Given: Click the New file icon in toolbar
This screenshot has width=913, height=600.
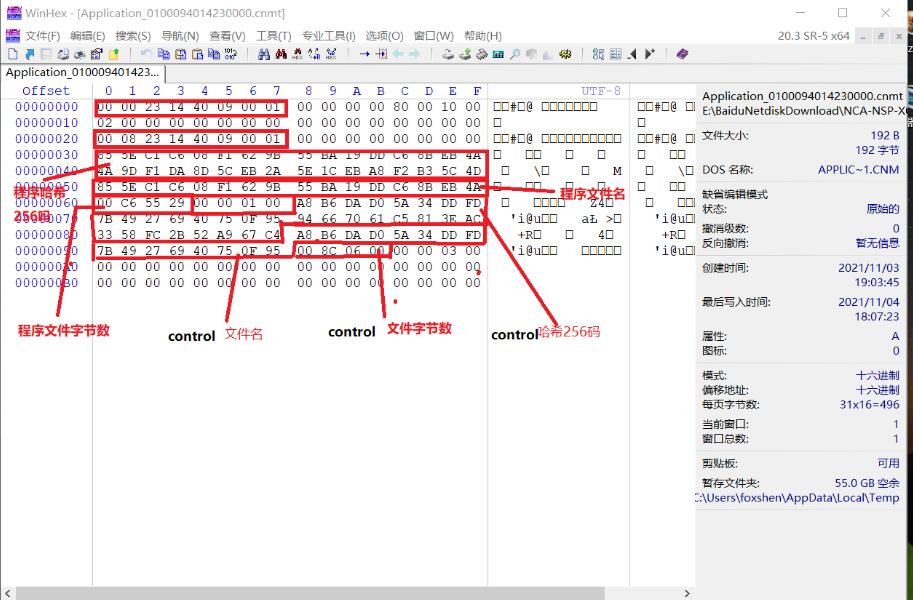Looking at the screenshot, I should (x=14, y=54).
